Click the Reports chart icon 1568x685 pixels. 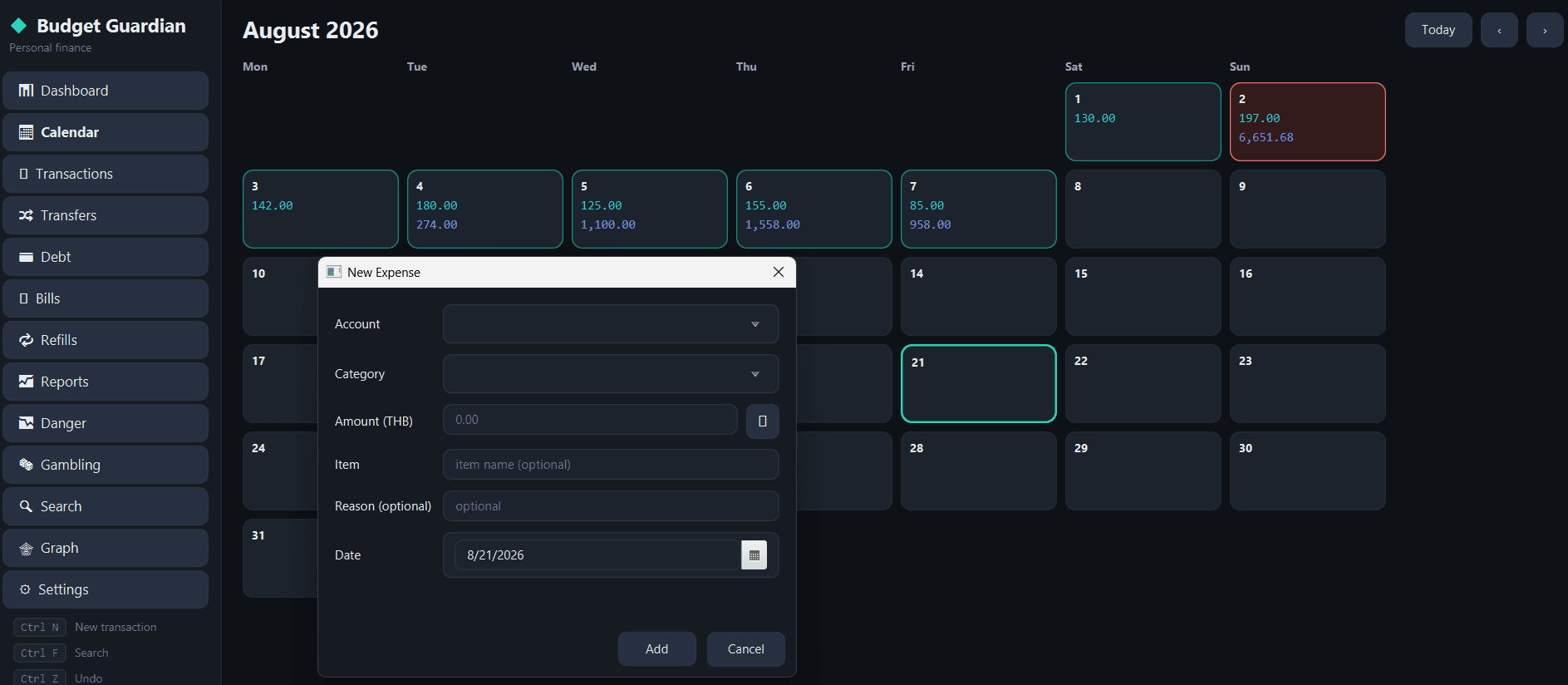point(26,382)
